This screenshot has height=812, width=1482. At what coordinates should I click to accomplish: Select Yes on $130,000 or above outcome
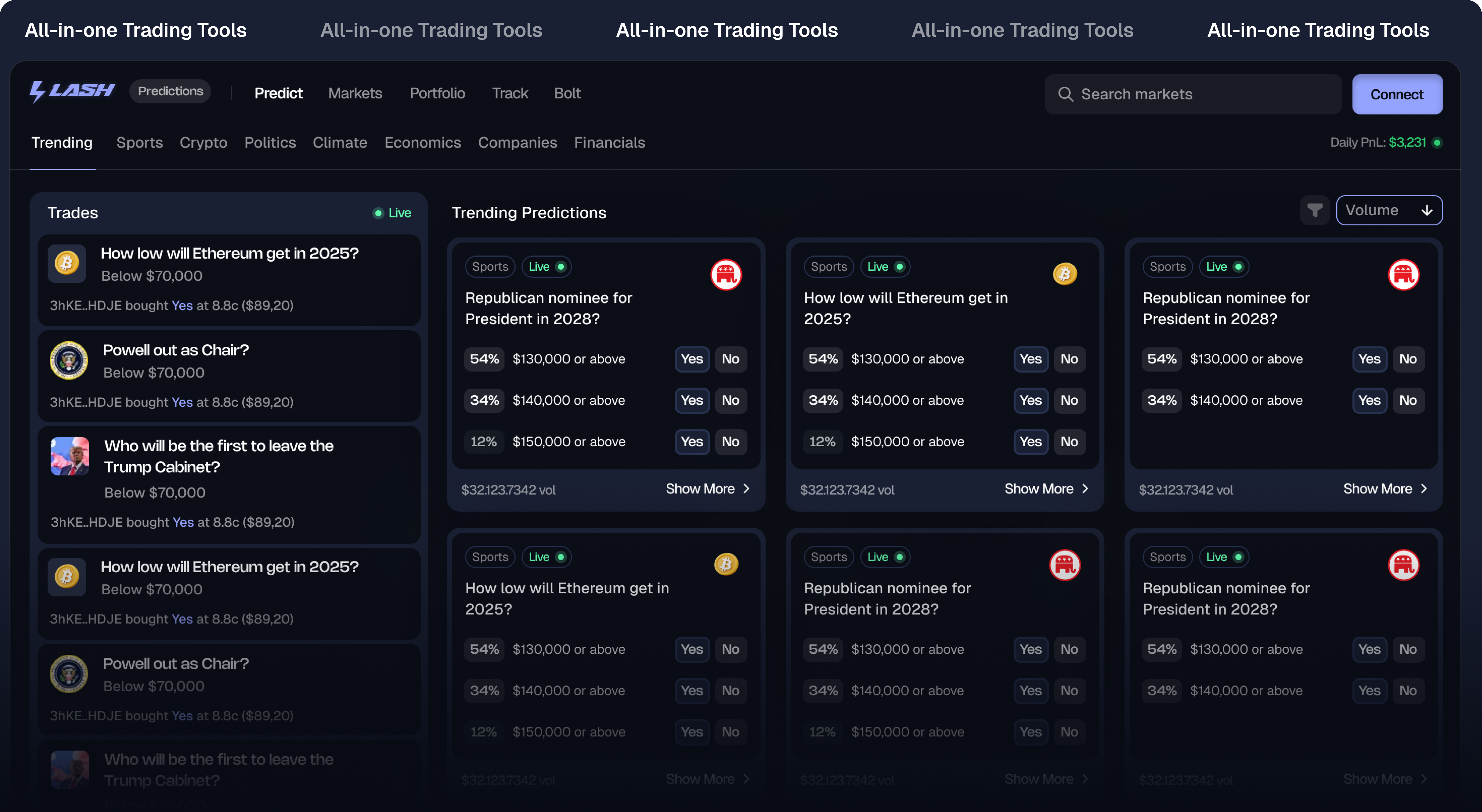[692, 359]
